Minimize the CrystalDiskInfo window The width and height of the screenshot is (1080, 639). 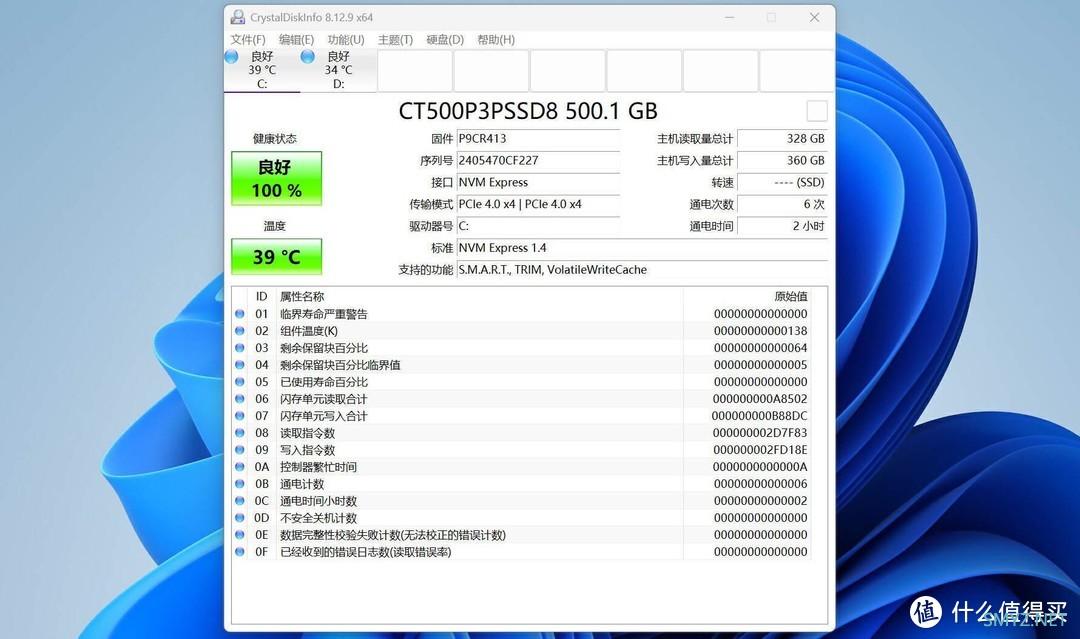pyautogui.click(x=729, y=17)
